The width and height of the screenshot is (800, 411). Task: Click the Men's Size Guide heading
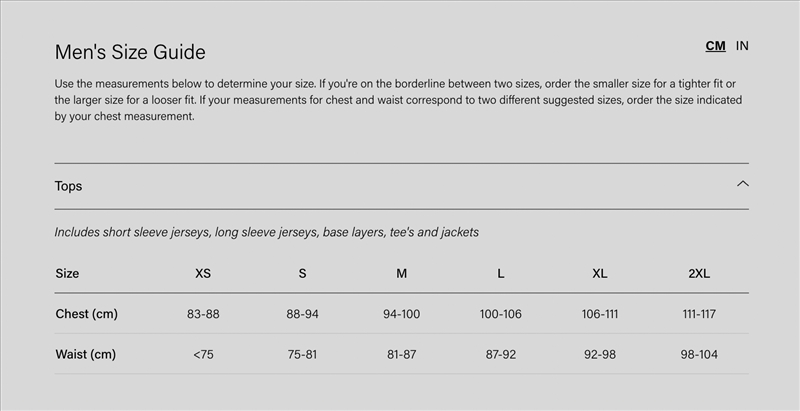click(x=130, y=52)
